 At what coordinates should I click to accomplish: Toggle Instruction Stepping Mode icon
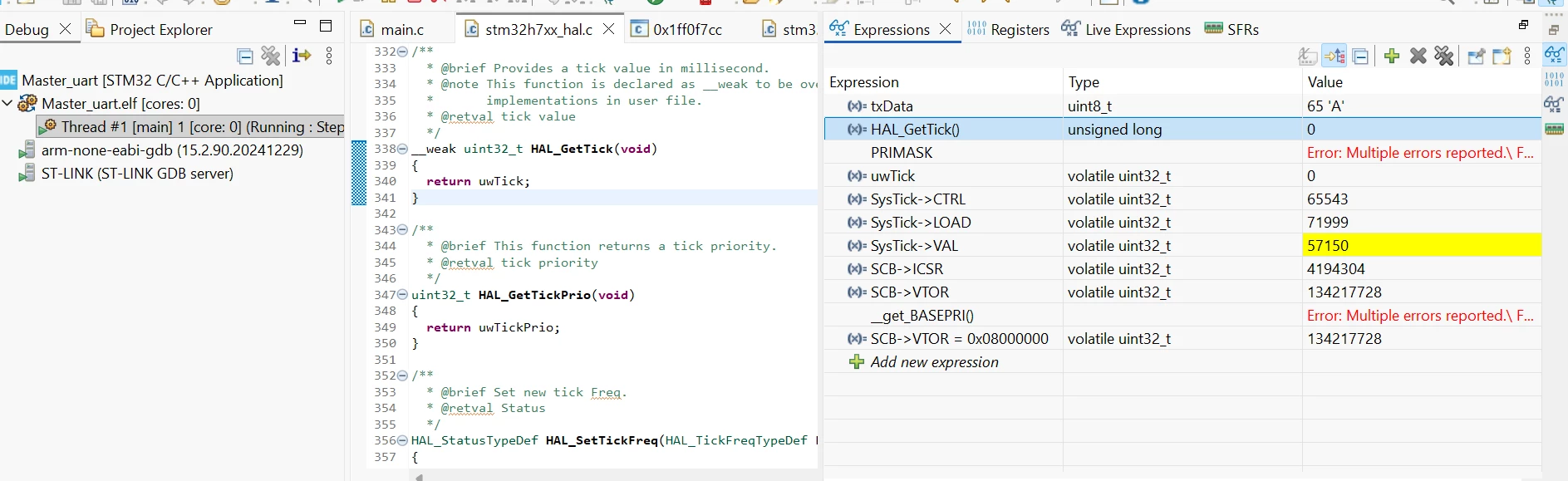pos(301,56)
